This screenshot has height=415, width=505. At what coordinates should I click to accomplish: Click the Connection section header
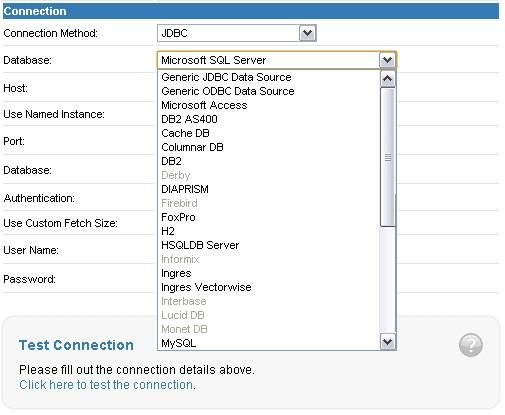click(x=251, y=11)
